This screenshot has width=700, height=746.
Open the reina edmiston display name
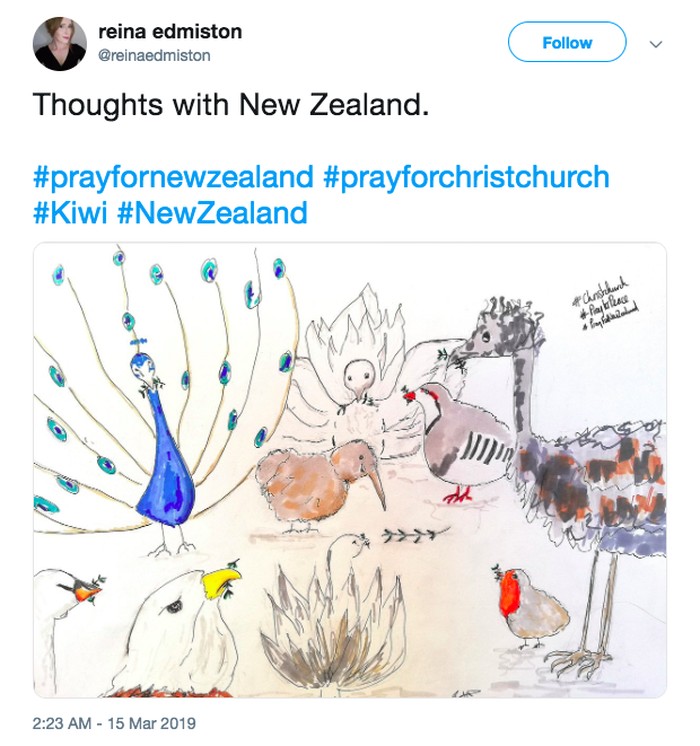click(169, 32)
